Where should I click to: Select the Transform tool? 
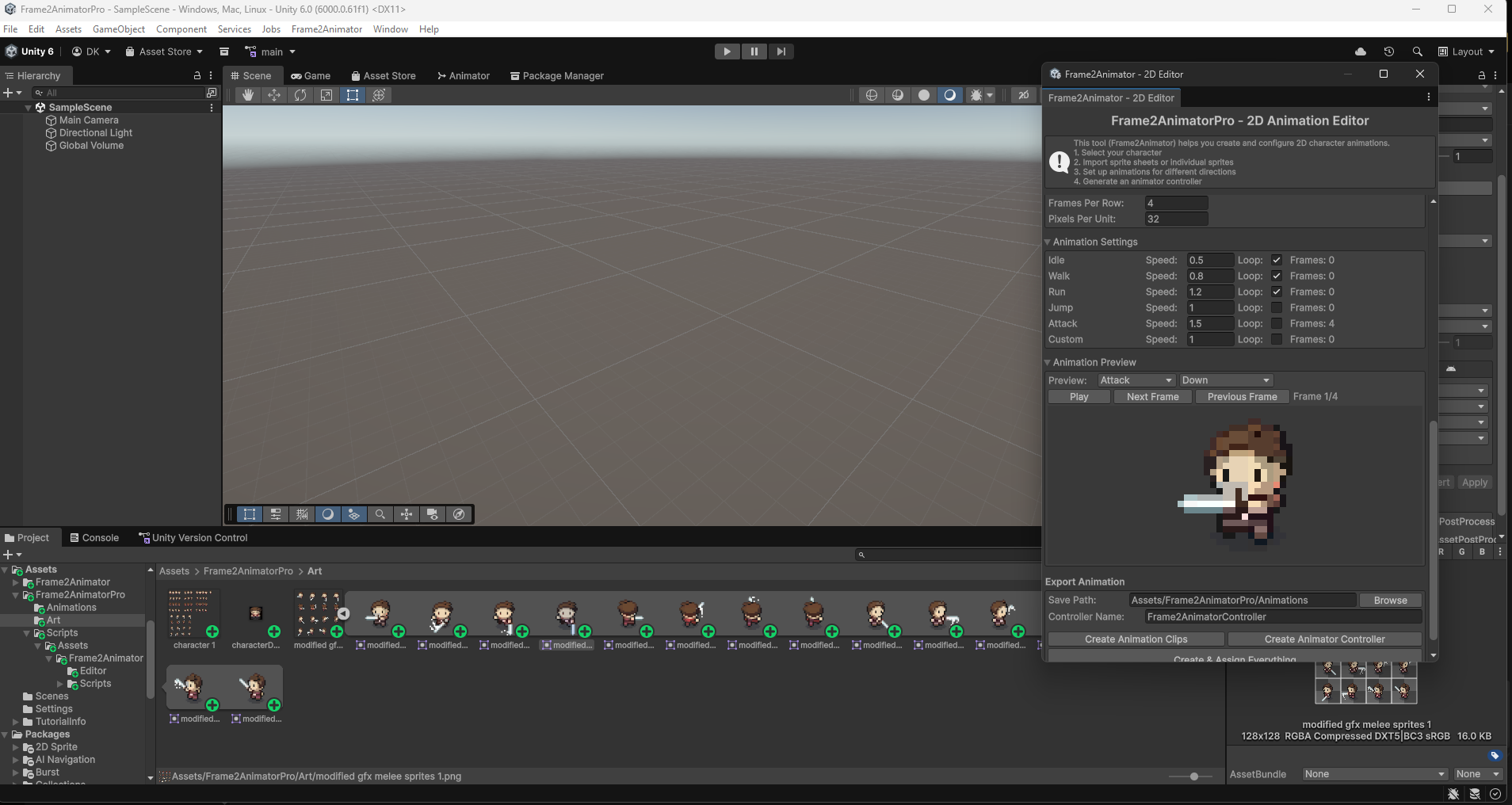point(379,95)
